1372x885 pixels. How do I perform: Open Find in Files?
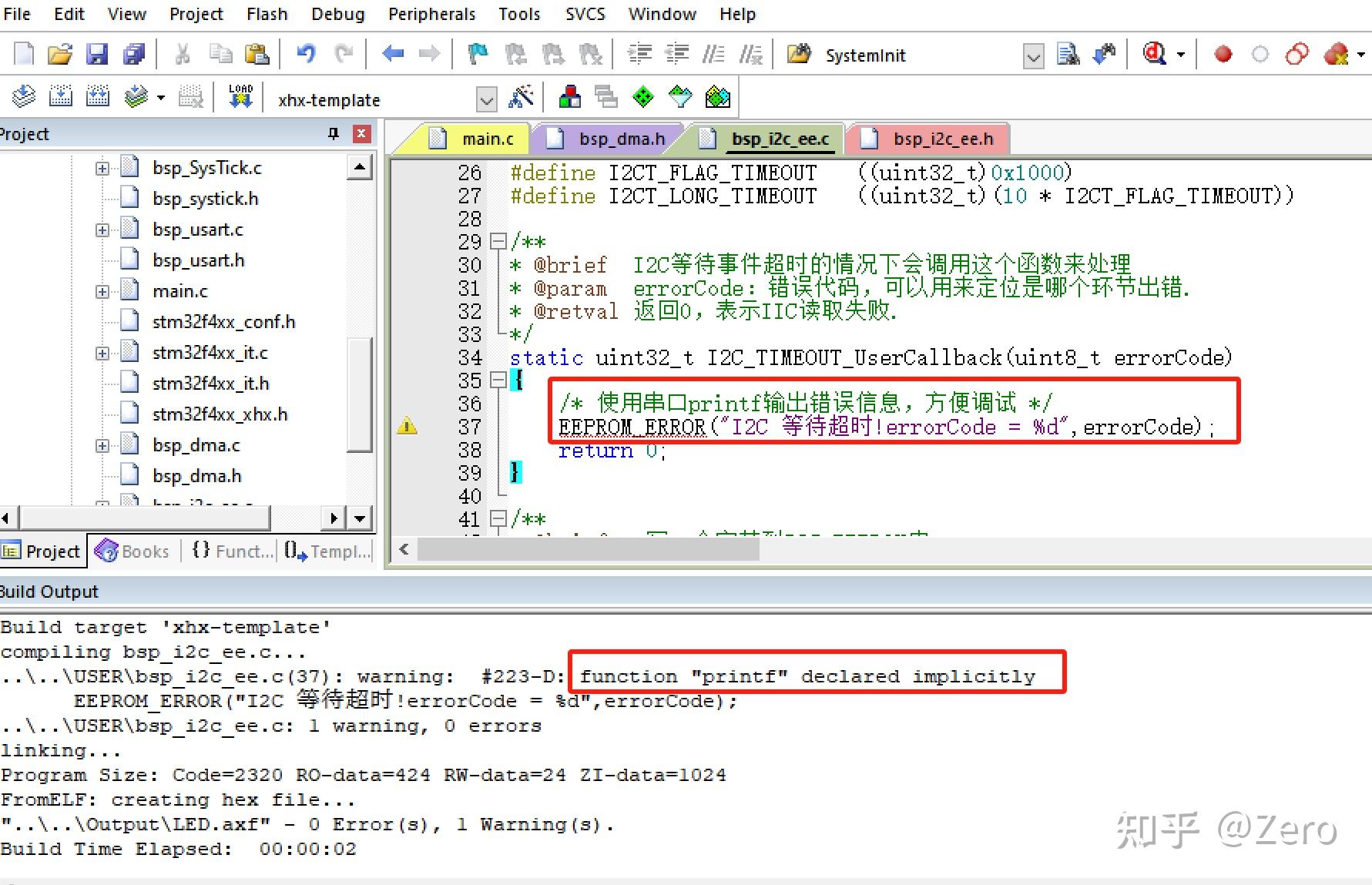[1068, 54]
